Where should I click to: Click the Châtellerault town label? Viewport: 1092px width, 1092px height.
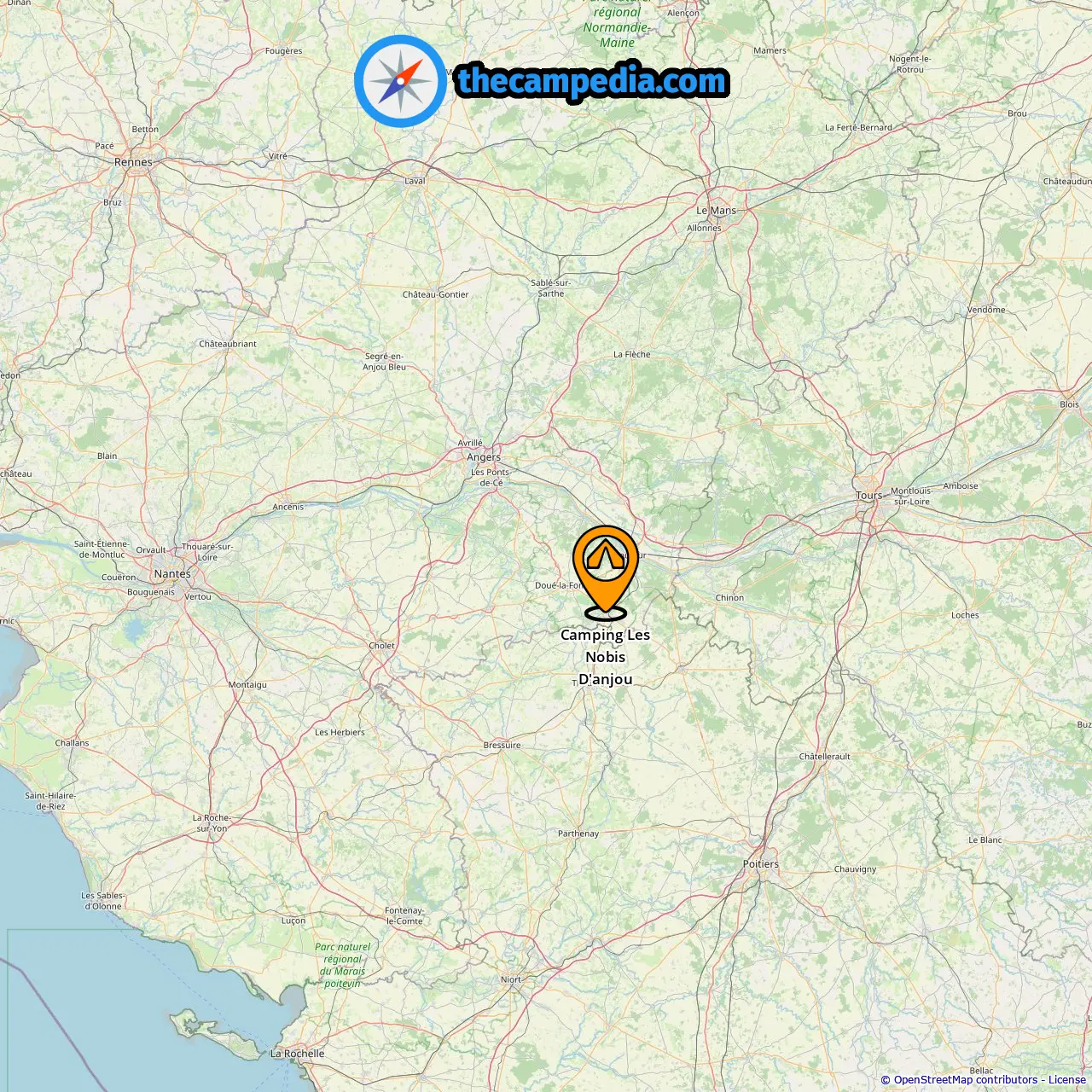click(x=825, y=757)
